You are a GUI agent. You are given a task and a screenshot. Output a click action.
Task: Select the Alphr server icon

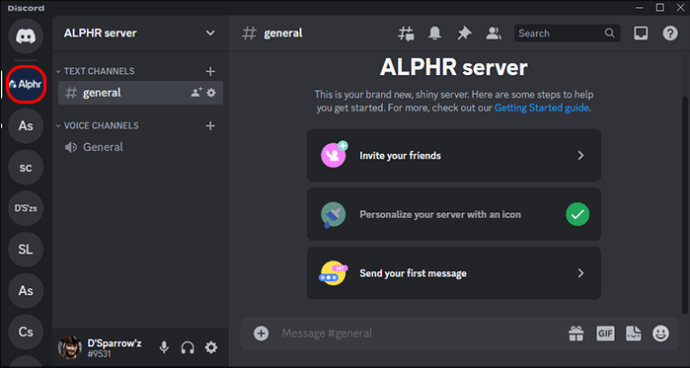click(x=26, y=85)
